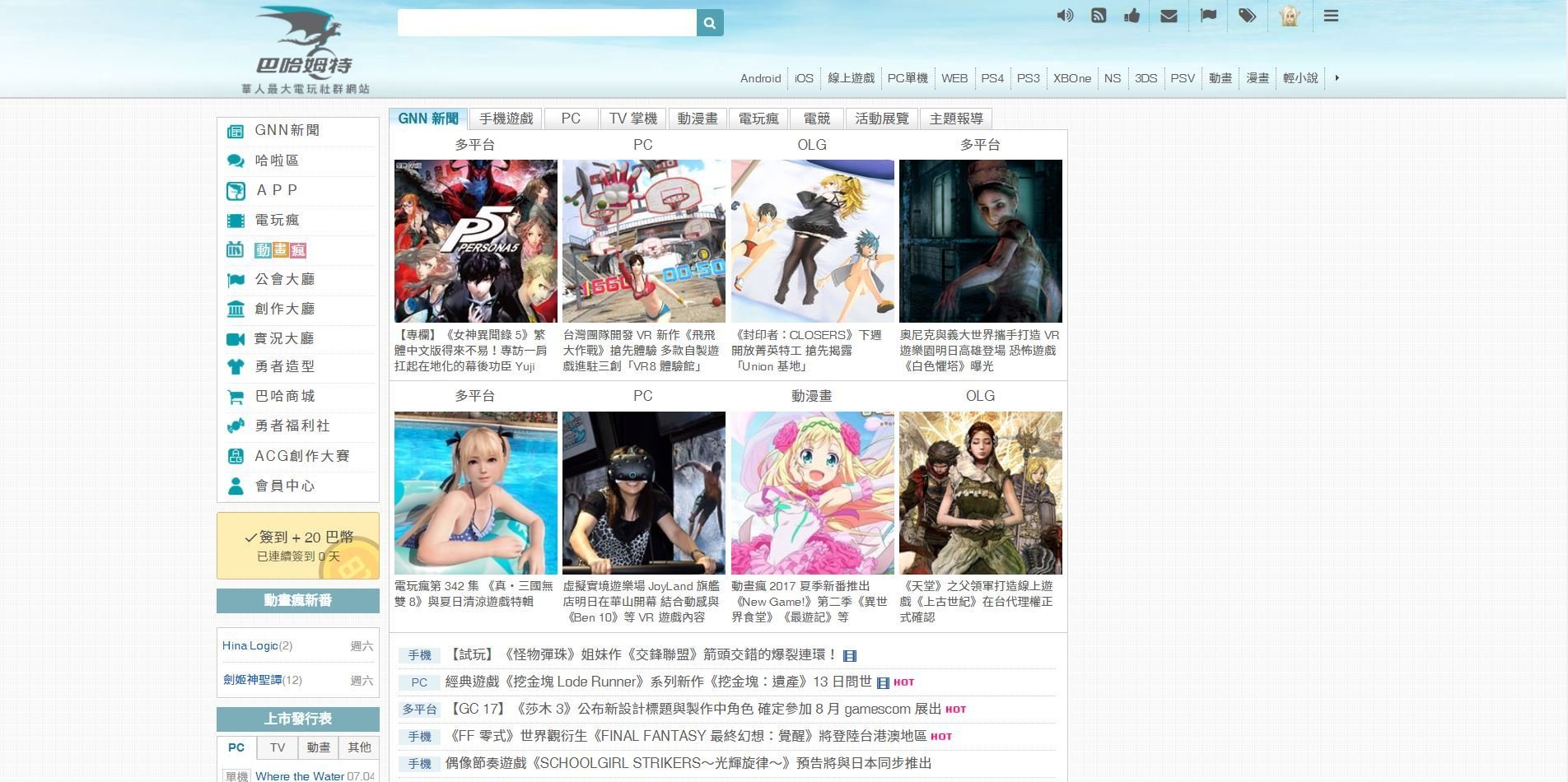Click the flag icon in header
The image size is (1568, 782).
click(1208, 16)
